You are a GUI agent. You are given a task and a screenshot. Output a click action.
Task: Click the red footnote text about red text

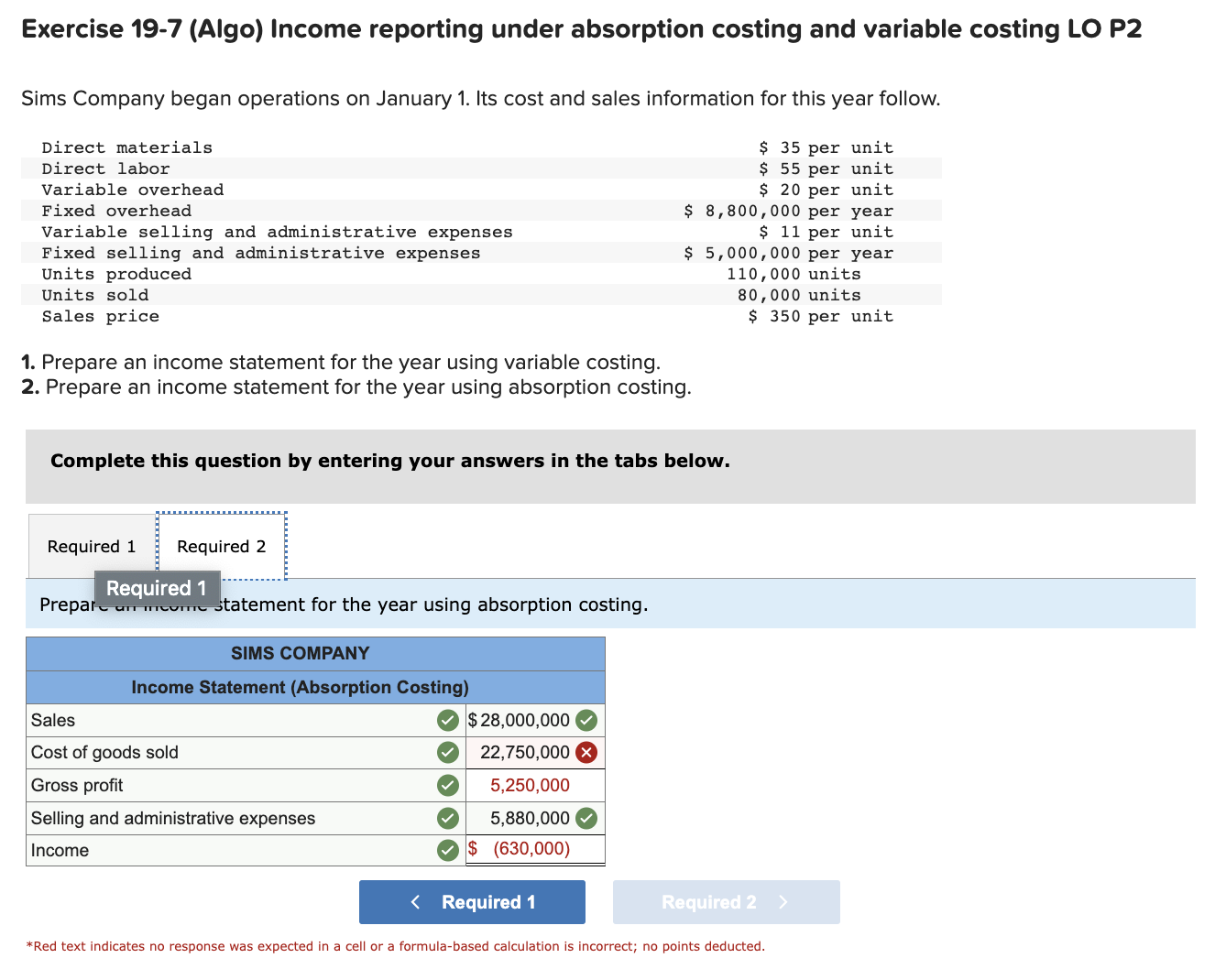395,946
